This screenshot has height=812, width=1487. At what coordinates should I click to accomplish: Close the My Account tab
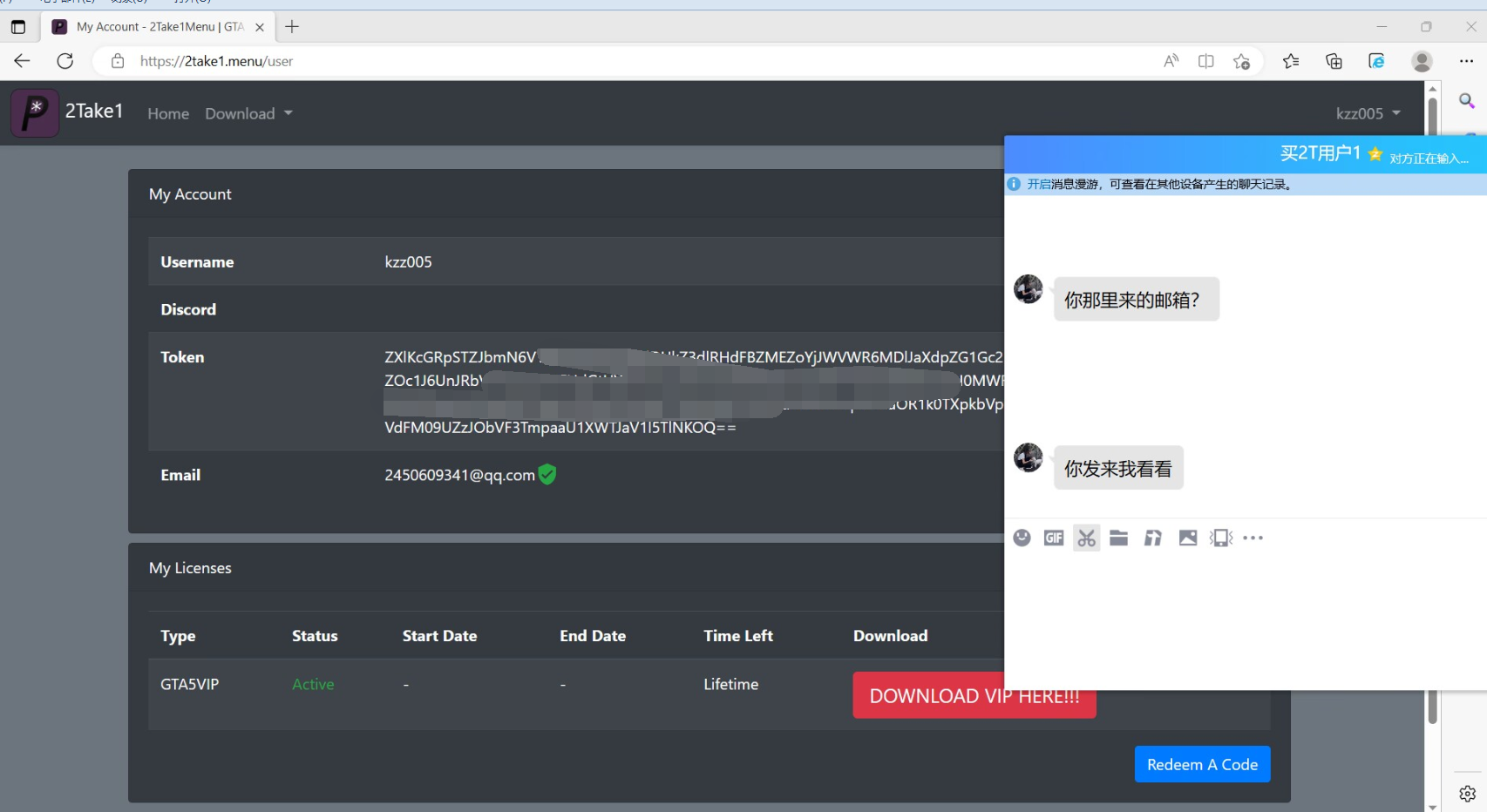[260, 27]
